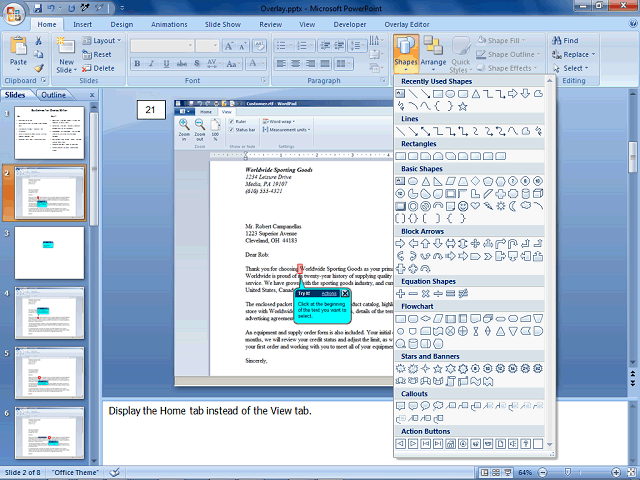Select slide 5 thumbnail
The image size is (640, 480).
[x=49, y=373]
